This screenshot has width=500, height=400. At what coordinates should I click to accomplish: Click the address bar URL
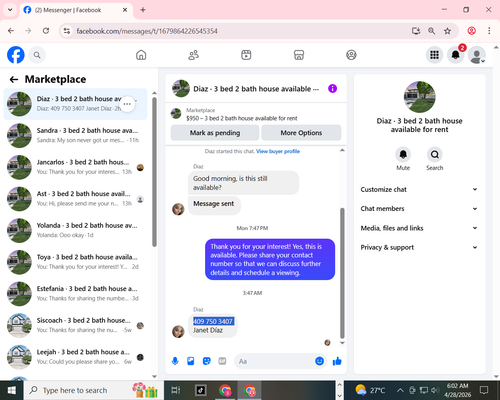147,31
